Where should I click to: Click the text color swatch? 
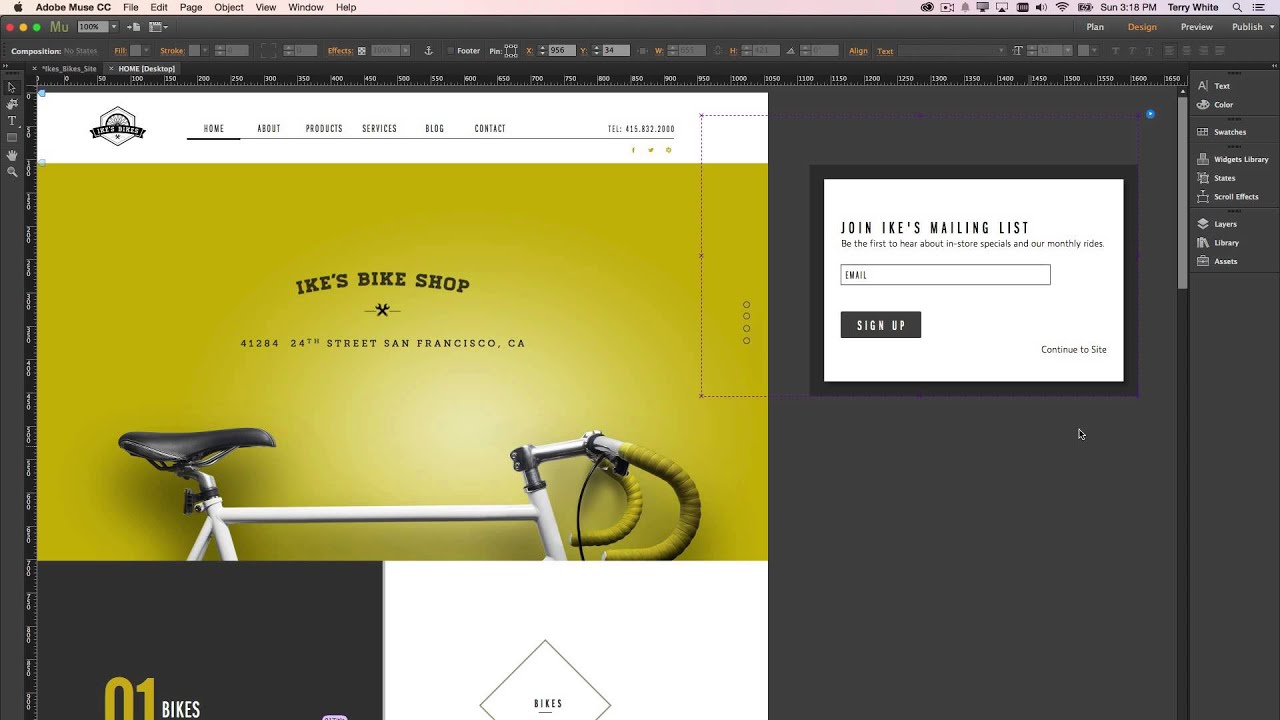[x=1083, y=51]
